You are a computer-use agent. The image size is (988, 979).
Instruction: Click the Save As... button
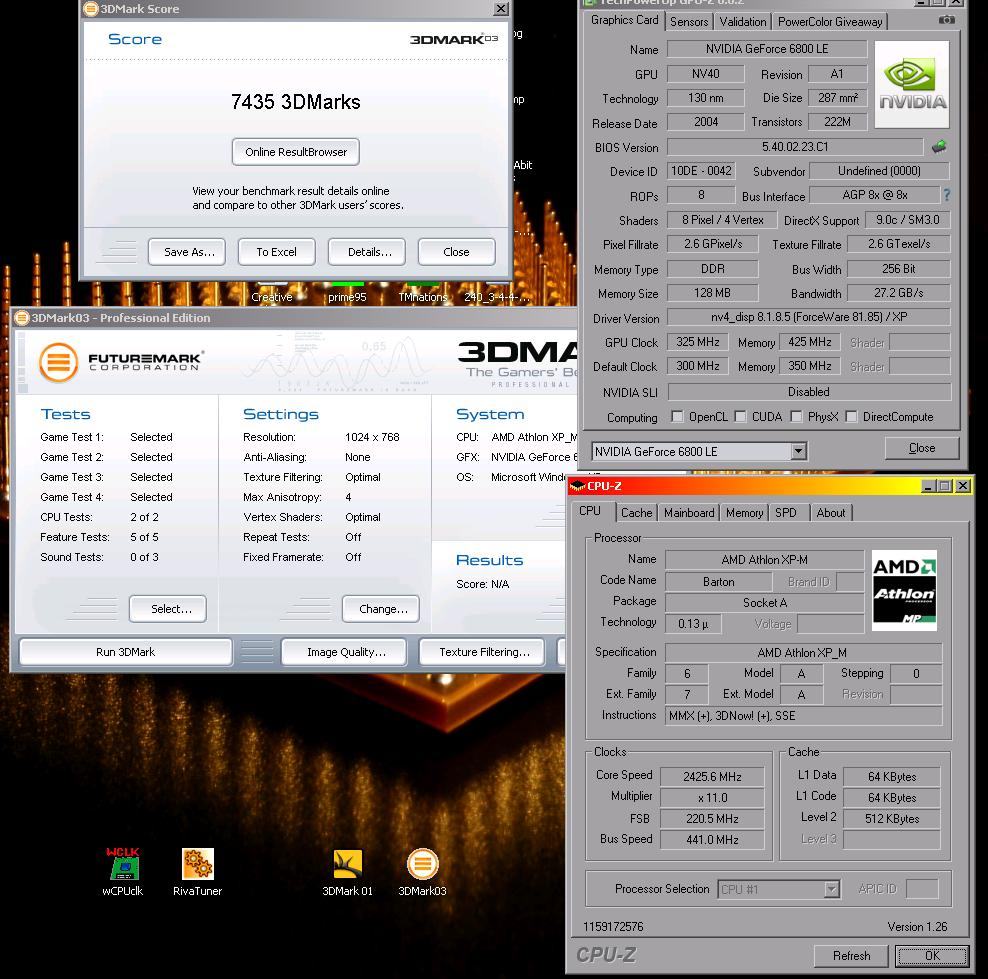pos(187,252)
